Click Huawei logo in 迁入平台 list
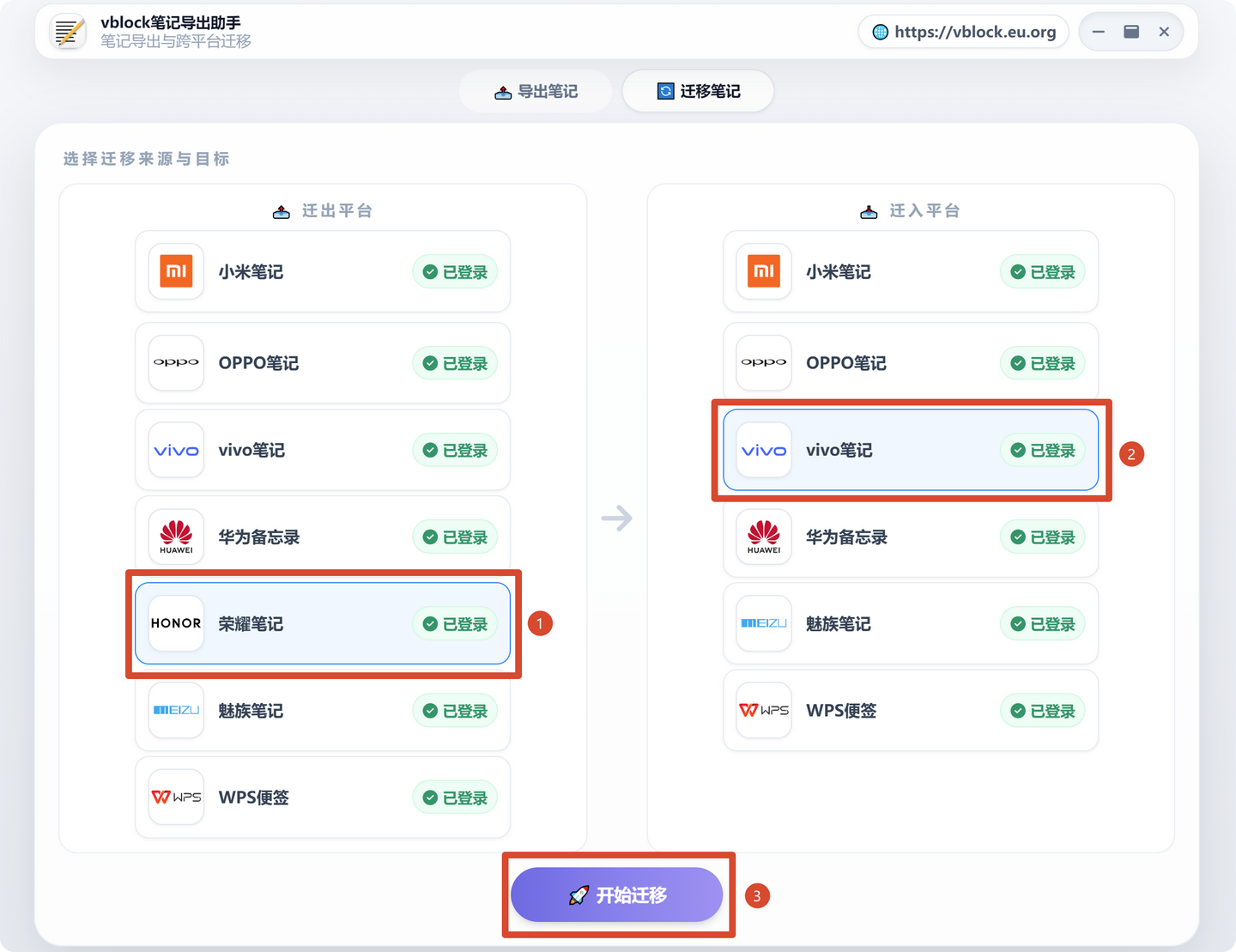The height and width of the screenshot is (952, 1236). (764, 537)
